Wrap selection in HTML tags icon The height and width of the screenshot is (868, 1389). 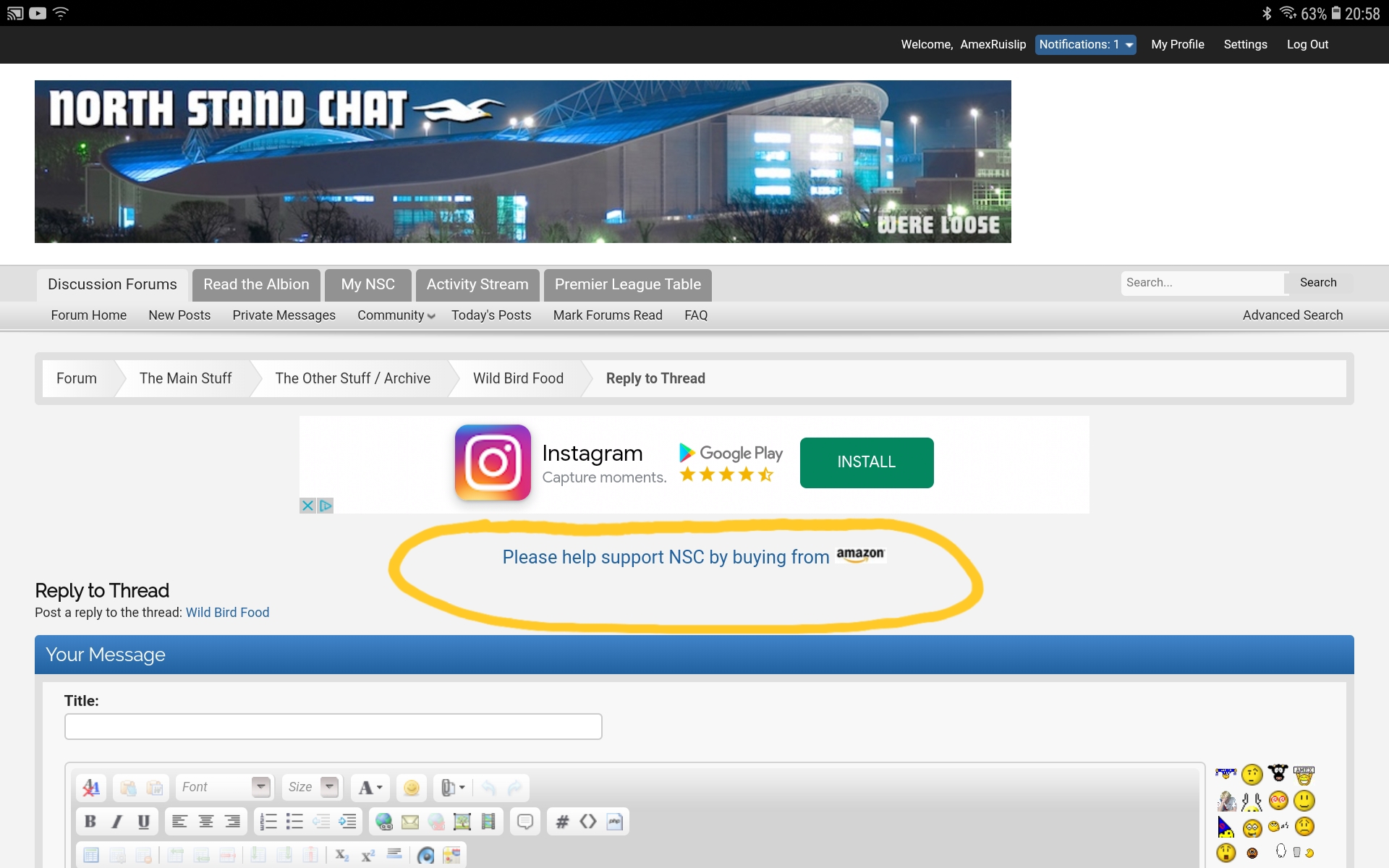pos(588,822)
